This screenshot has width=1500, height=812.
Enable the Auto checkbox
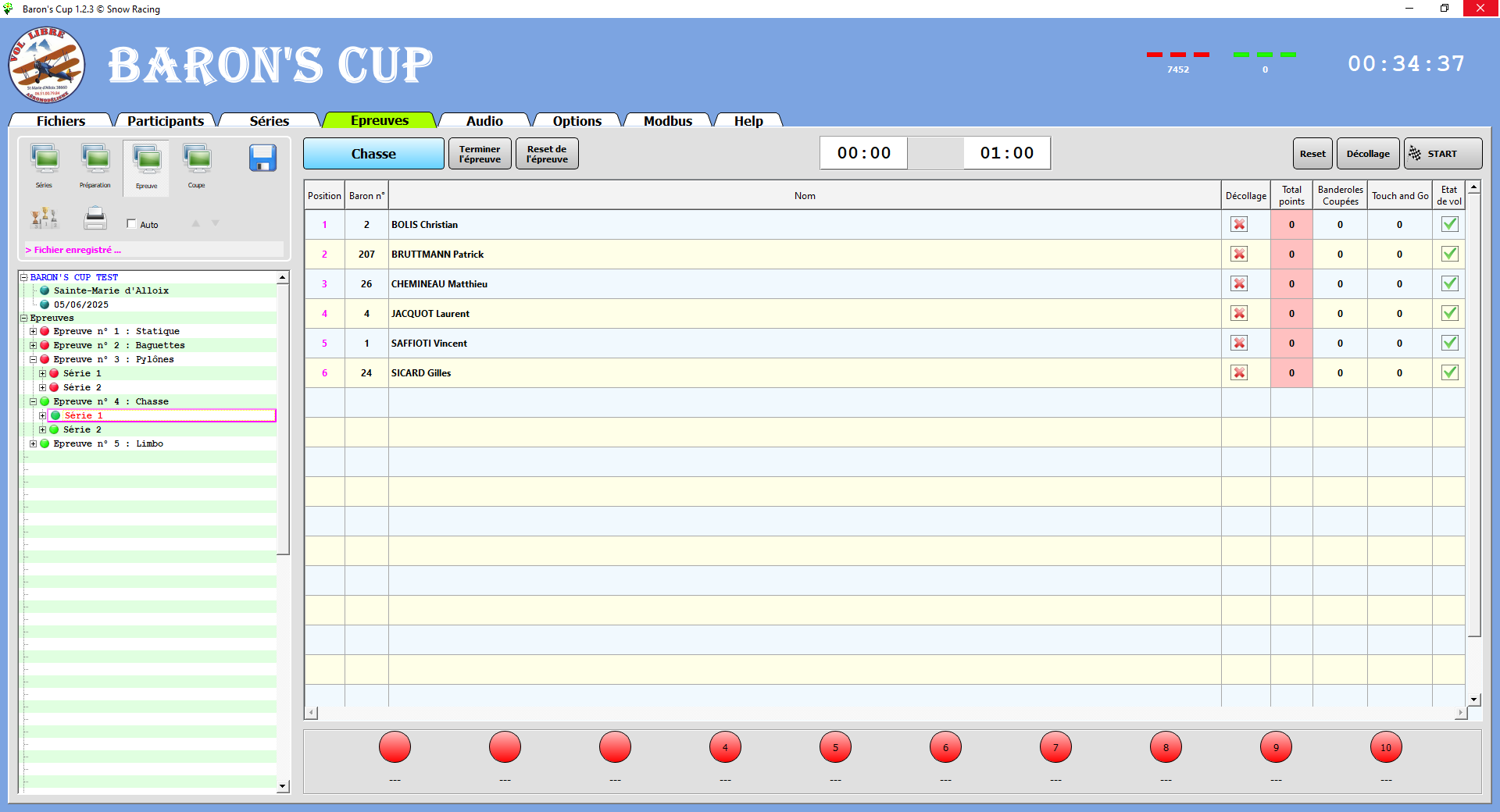pyautogui.click(x=131, y=223)
